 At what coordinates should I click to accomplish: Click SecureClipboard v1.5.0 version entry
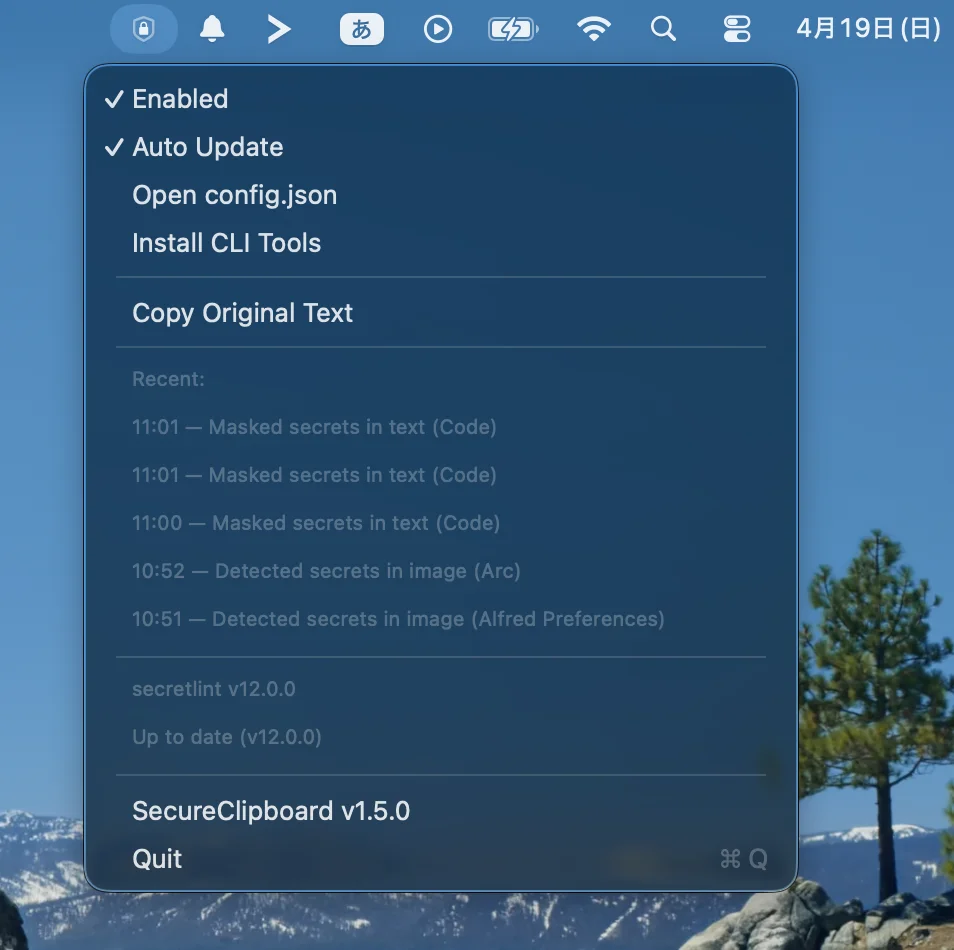coord(271,811)
